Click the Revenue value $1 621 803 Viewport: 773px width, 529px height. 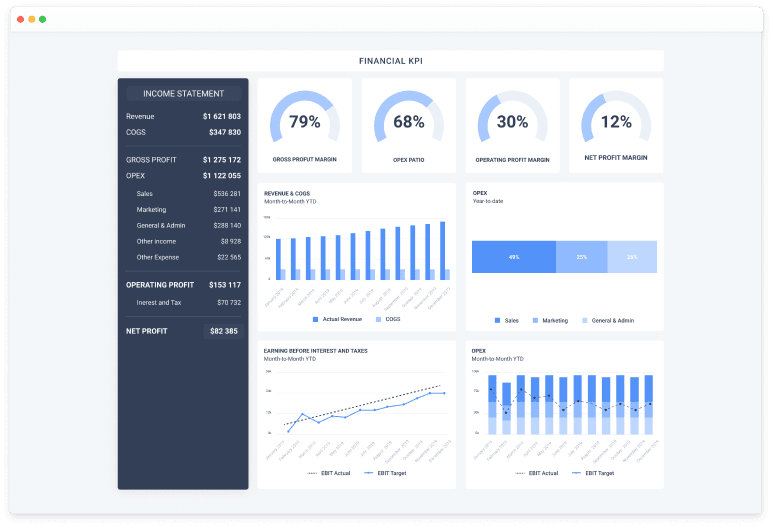(222, 116)
